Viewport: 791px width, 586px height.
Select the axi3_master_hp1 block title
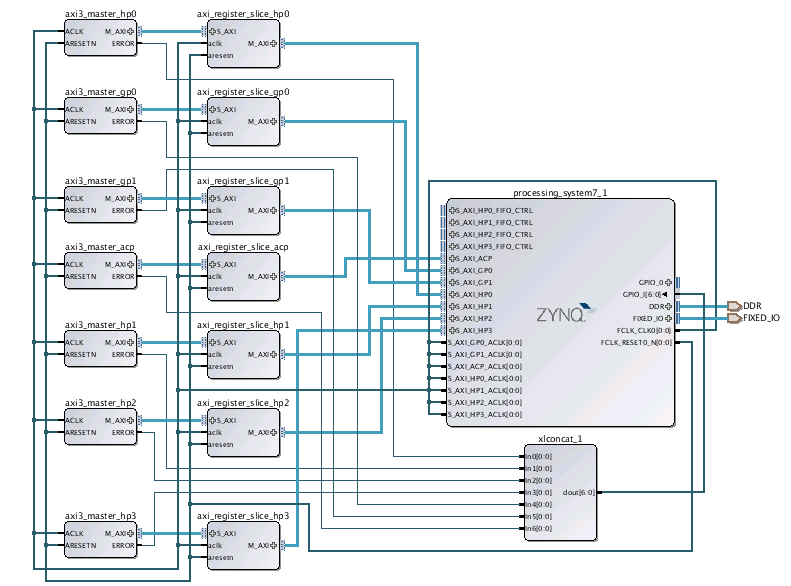100,325
